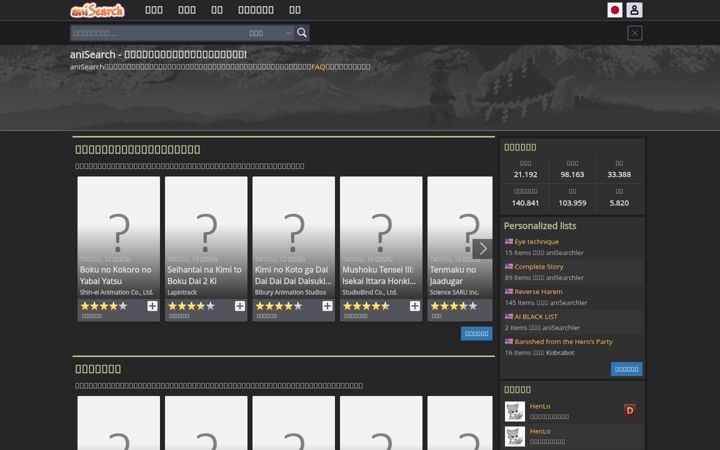The height and width of the screenshot is (450, 720).
Task: Click the 140.841 statistics value
Action: (x=525, y=203)
